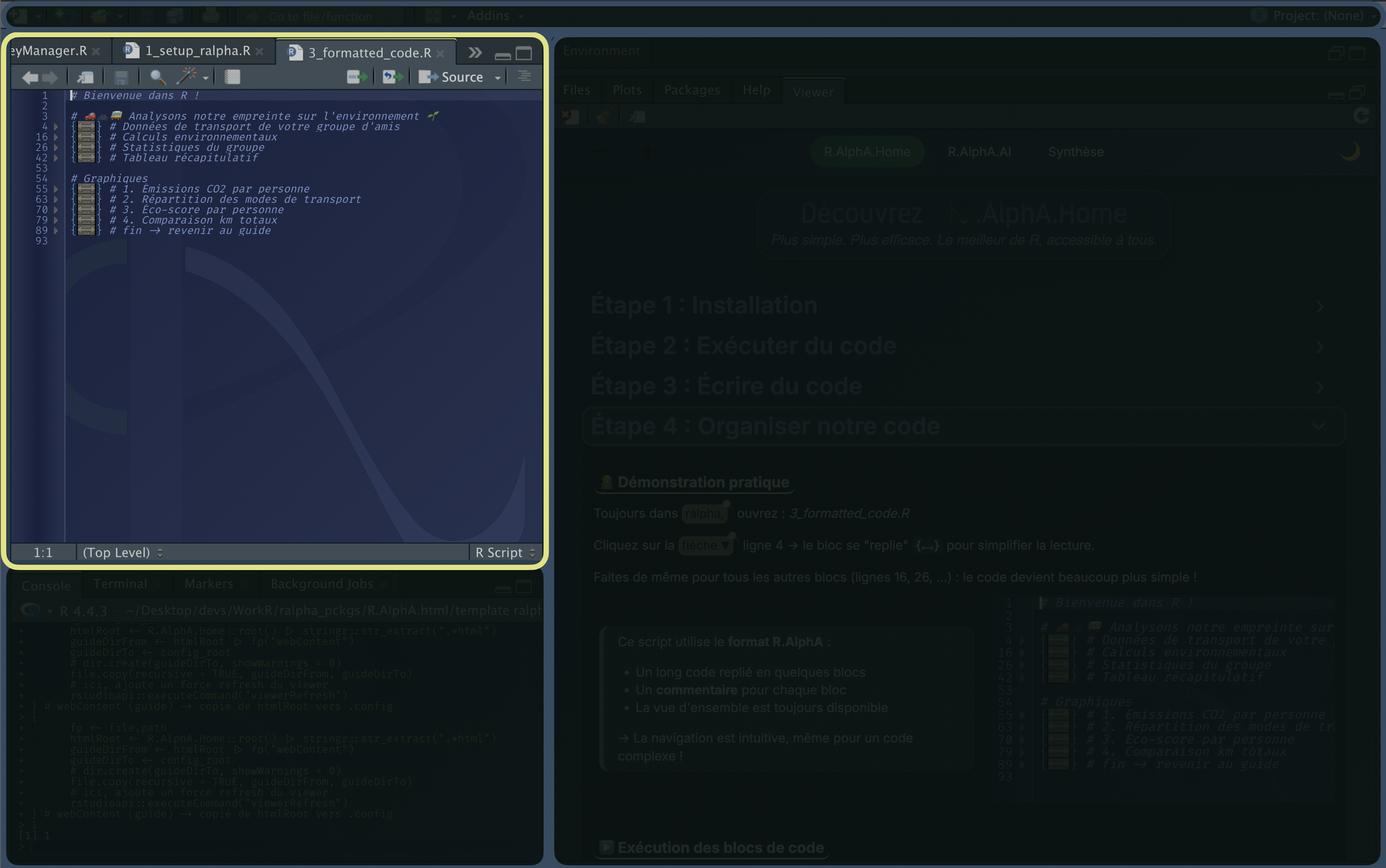Open the (Top Level) scope navigator
The width and height of the screenshot is (1386, 868).
point(123,552)
